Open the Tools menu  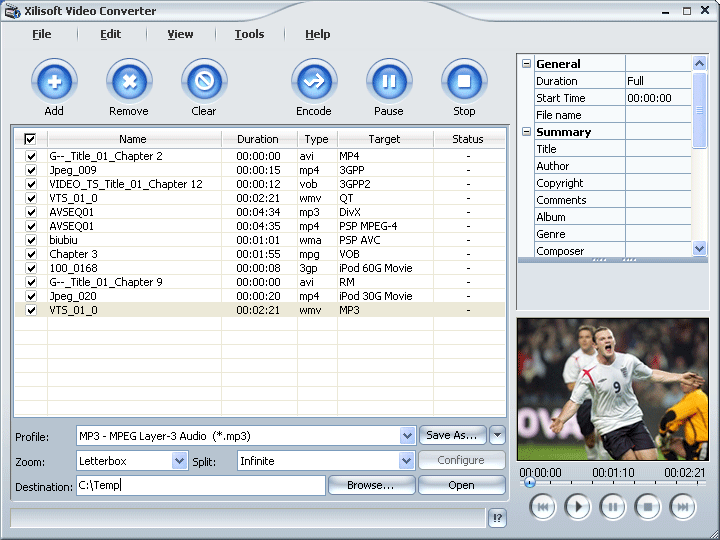pyautogui.click(x=249, y=34)
